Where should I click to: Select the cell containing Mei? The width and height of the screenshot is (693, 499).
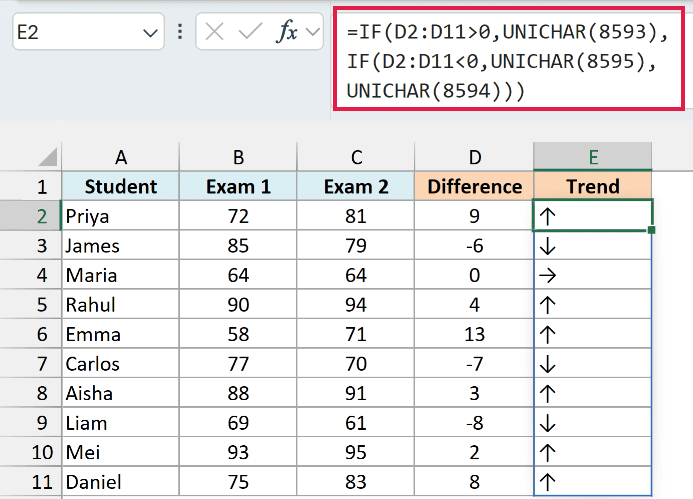point(121,452)
